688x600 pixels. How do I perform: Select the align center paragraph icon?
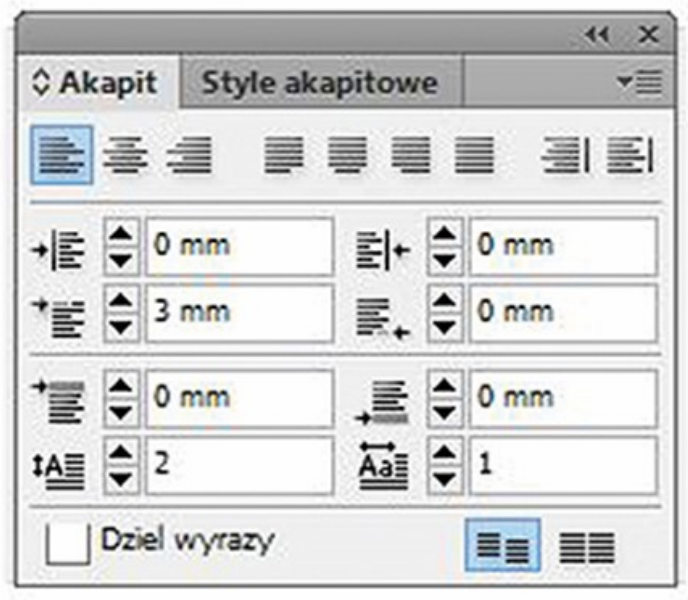[x=126, y=156]
